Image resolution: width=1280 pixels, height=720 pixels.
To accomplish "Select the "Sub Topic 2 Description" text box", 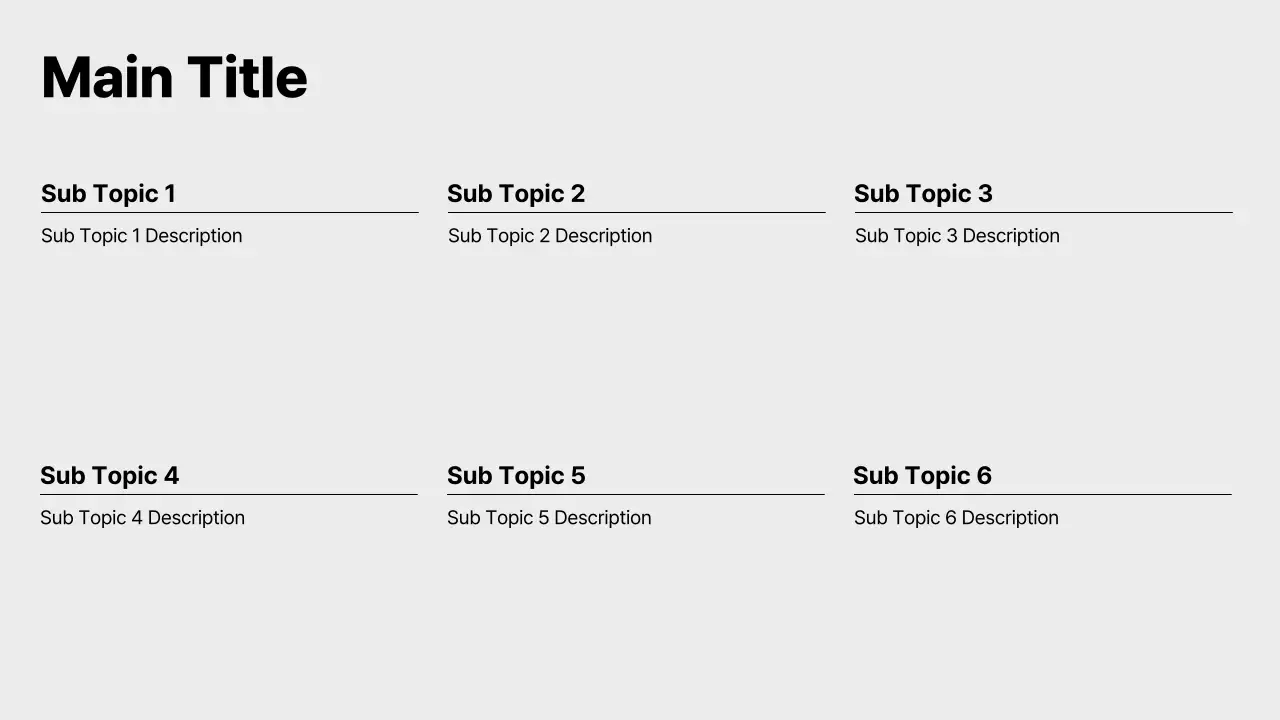I will point(550,236).
